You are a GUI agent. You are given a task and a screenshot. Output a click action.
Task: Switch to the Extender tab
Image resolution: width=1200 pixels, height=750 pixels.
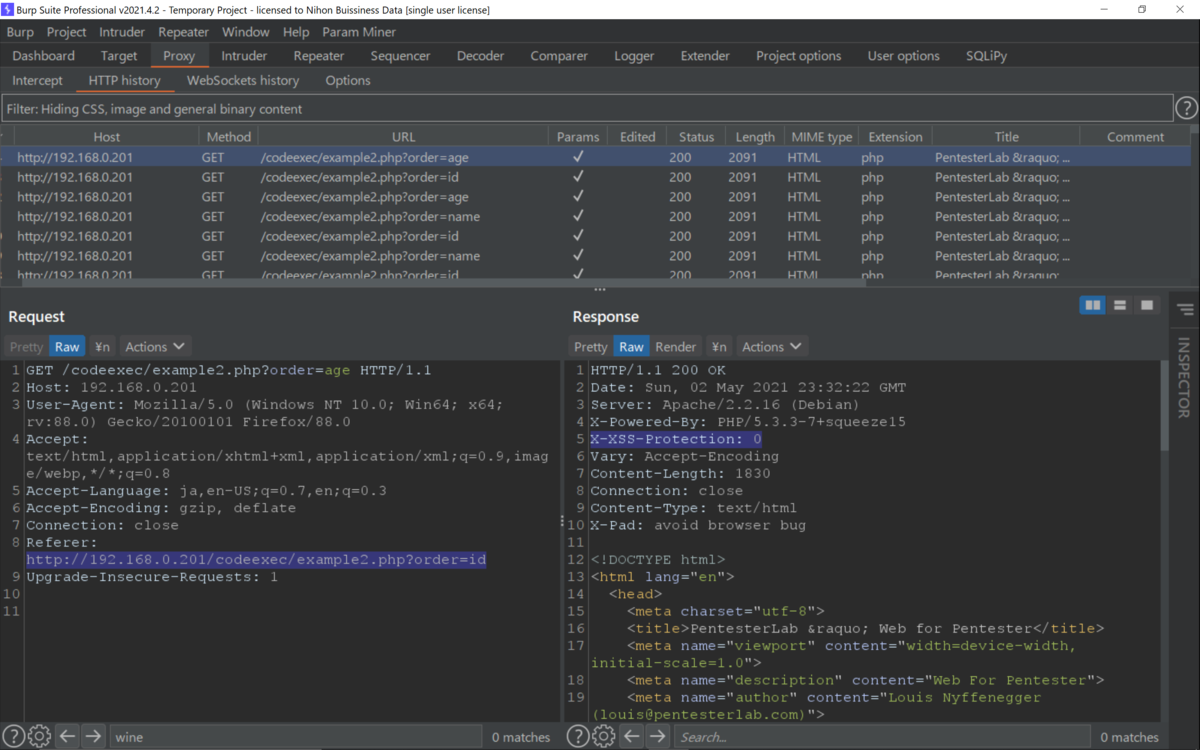(x=705, y=56)
